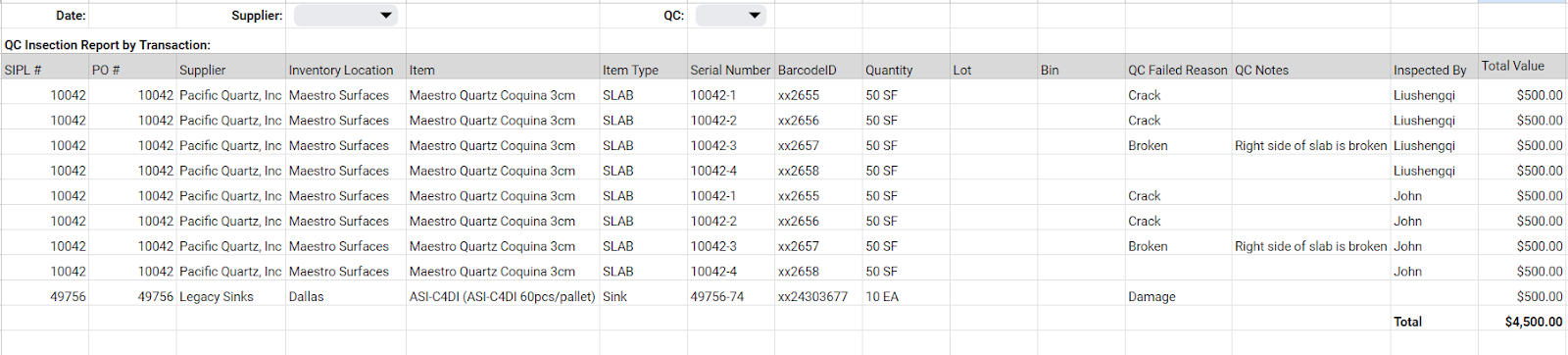Select the PO # column header

coord(132,70)
